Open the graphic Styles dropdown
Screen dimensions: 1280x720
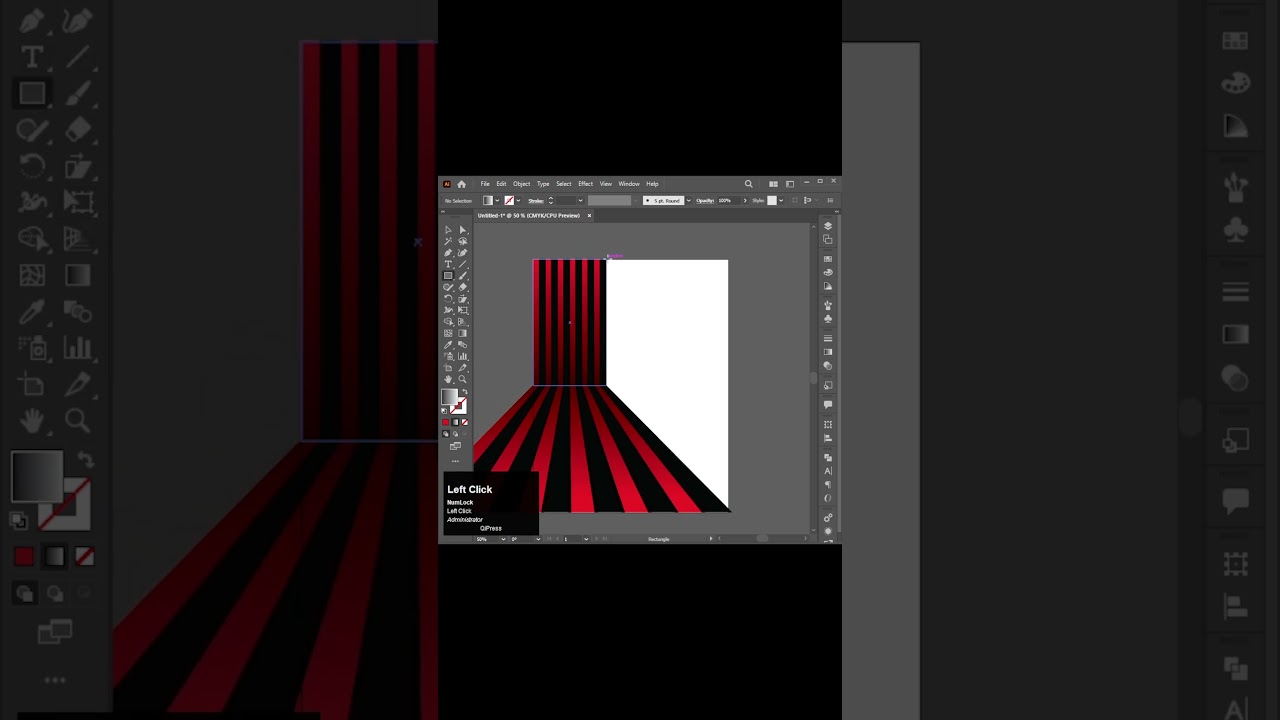(781, 200)
